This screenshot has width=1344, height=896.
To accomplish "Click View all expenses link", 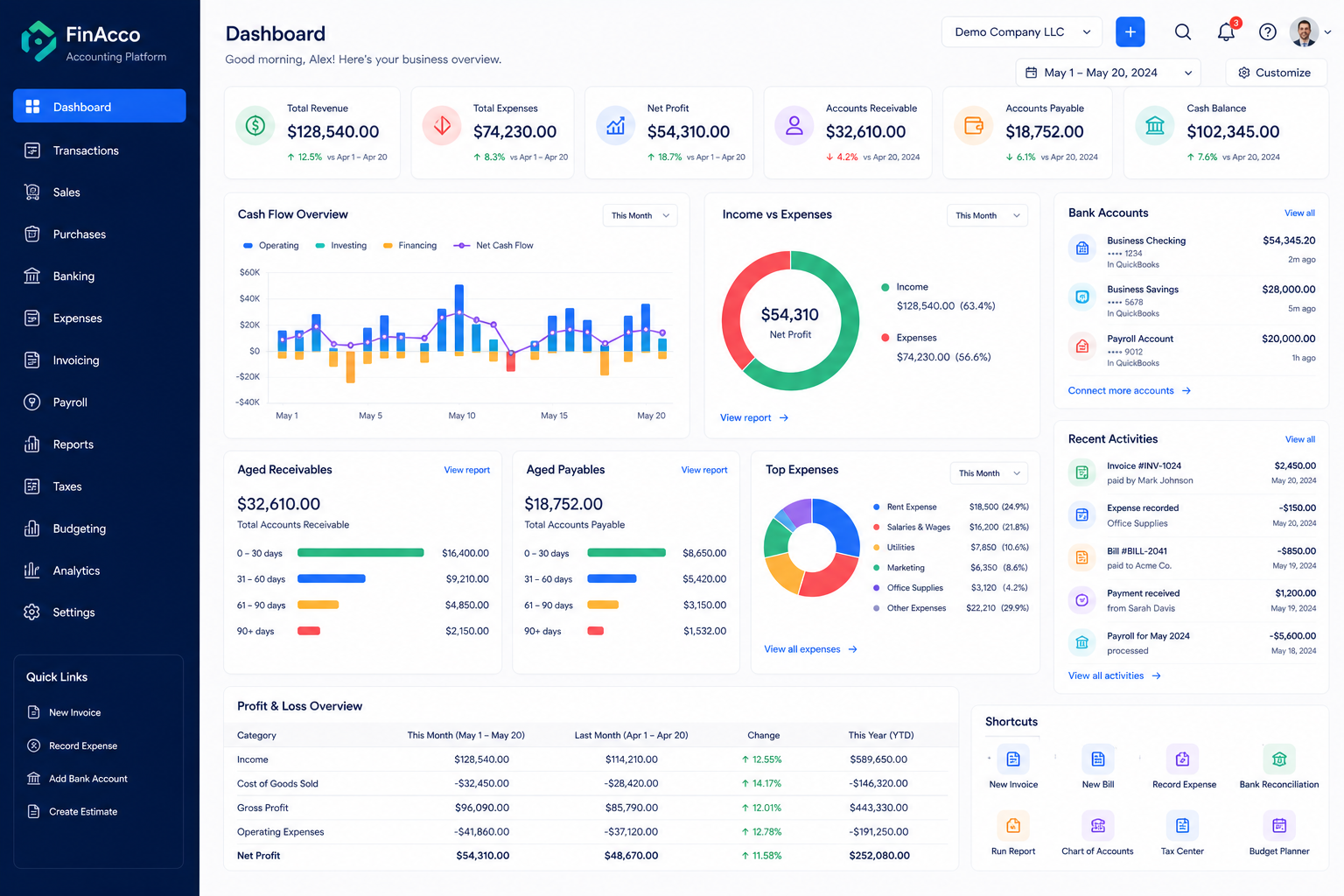I will pyautogui.click(x=811, y=649).
